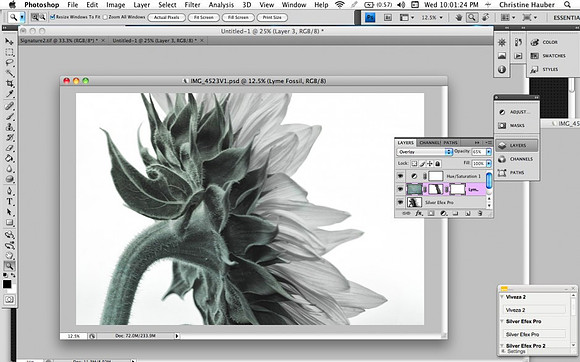
Task: Hide the Silver Efex Pro layer
Action: click(400, 202)
